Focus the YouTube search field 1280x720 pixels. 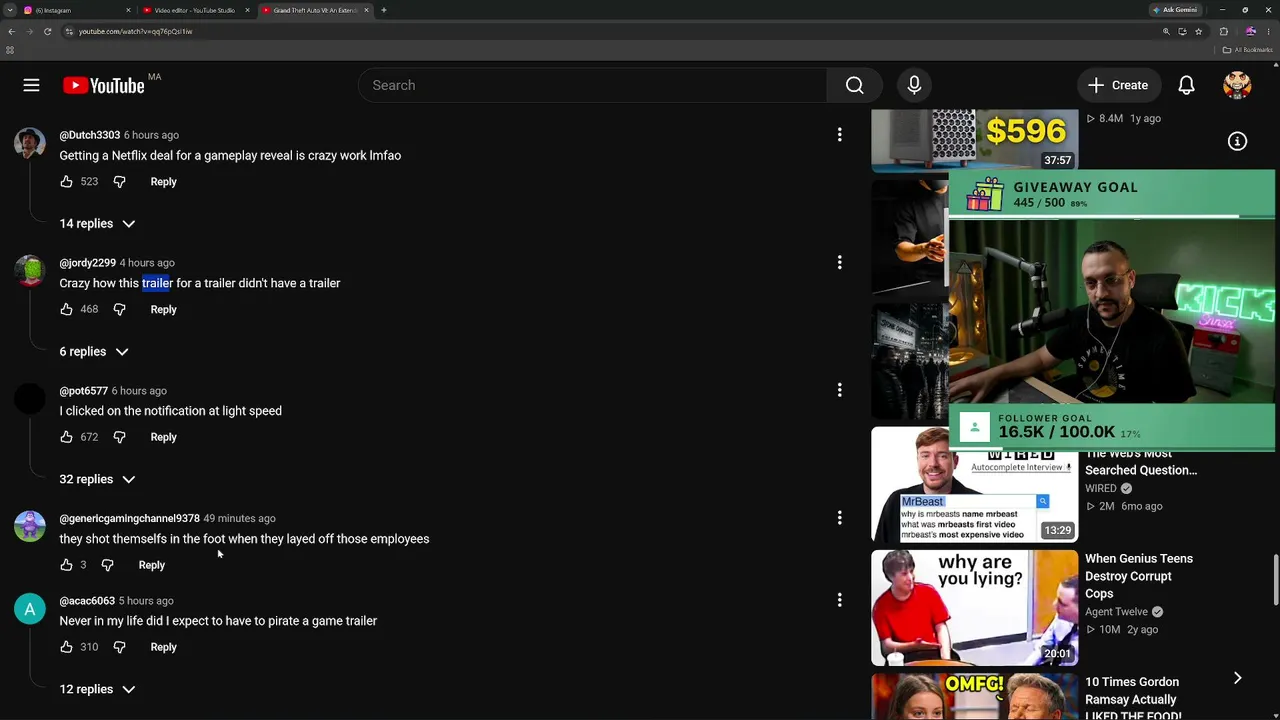592,85
